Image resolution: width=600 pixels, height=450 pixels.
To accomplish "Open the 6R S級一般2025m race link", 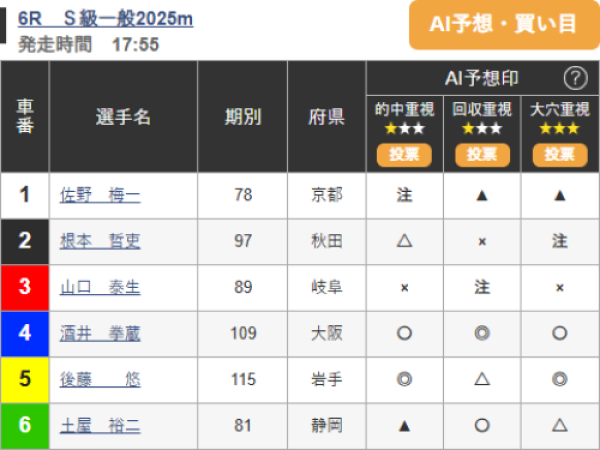I will point(105,18).
